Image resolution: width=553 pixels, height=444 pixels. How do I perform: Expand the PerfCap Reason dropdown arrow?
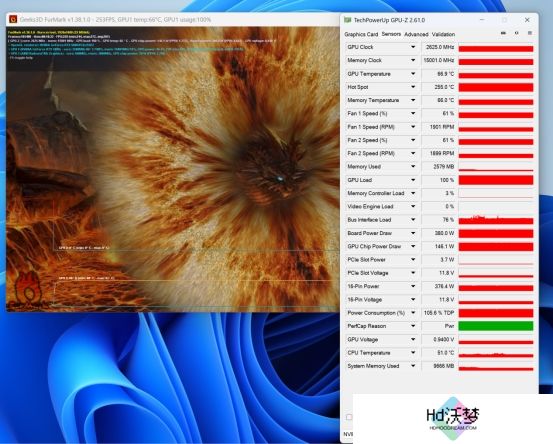(413, 326)
